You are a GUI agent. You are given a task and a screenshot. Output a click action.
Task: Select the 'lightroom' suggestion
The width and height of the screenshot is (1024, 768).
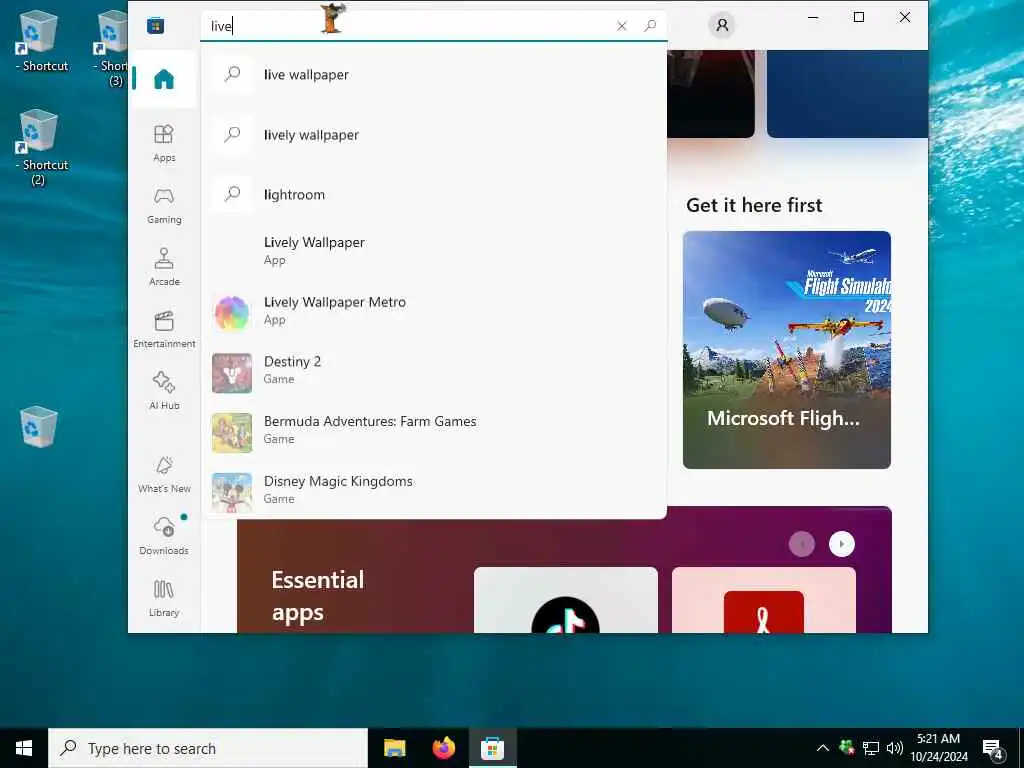pos(434,195)
